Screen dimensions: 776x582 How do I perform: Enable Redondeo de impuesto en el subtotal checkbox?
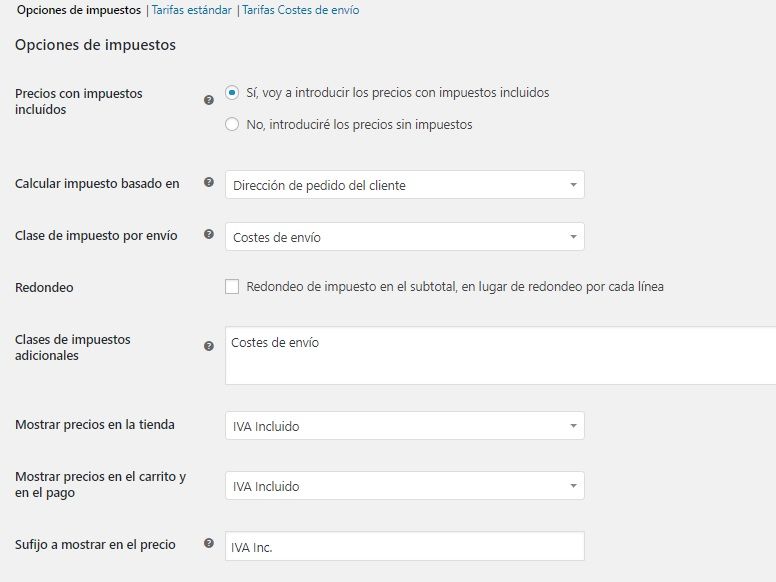click(232, 287)
